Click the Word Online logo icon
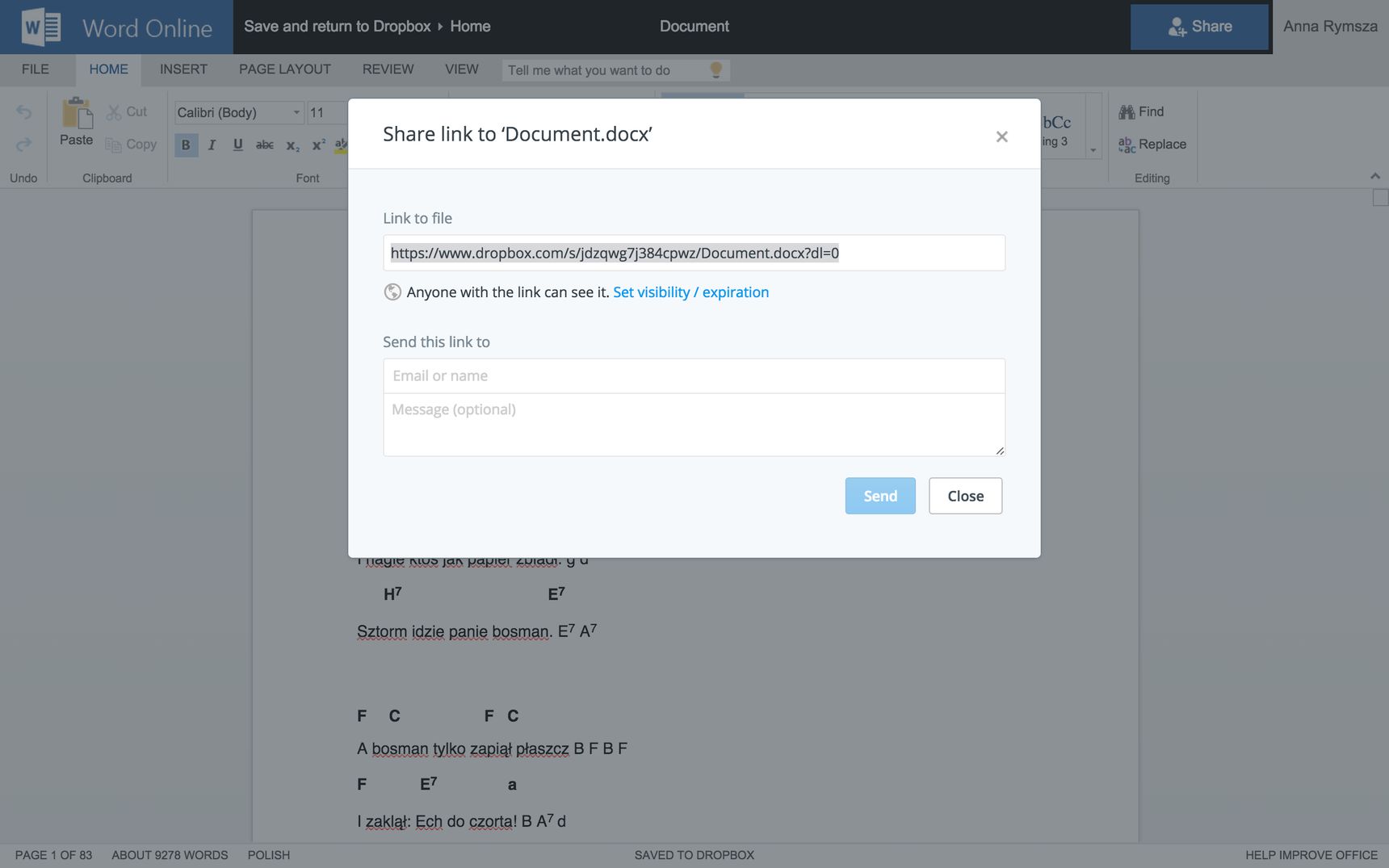 pos(40,27)
